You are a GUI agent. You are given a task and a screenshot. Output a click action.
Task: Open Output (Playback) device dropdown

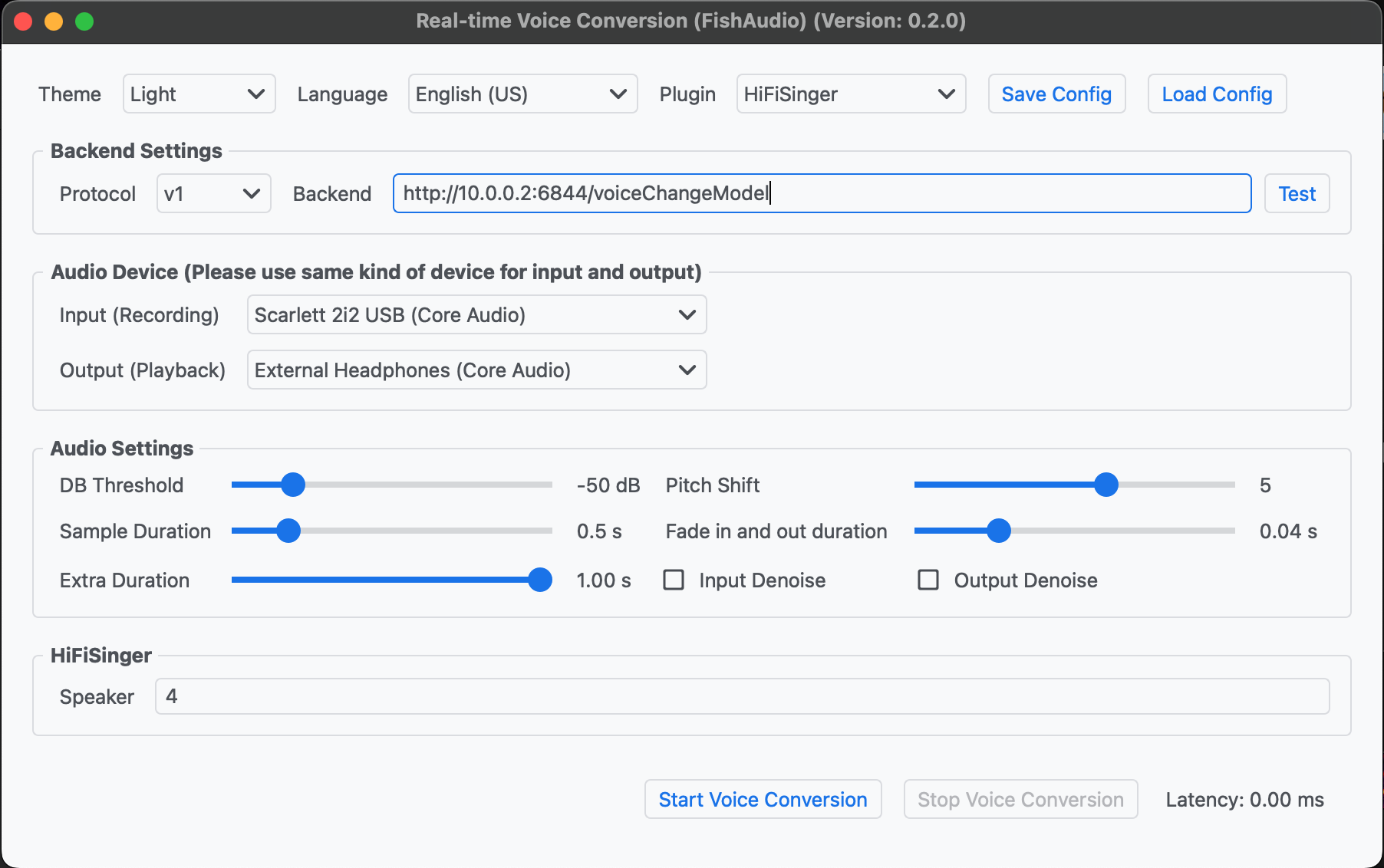(476, 370)
